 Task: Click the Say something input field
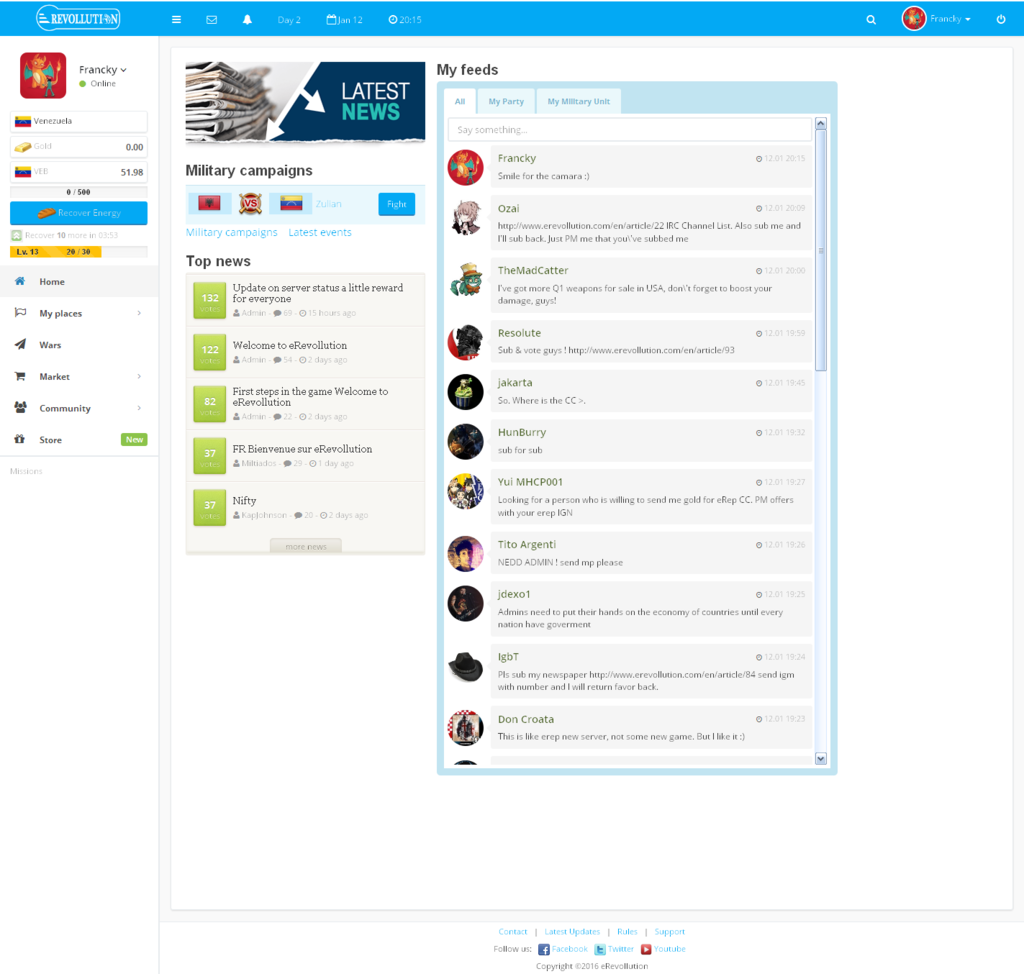[629, 130]
